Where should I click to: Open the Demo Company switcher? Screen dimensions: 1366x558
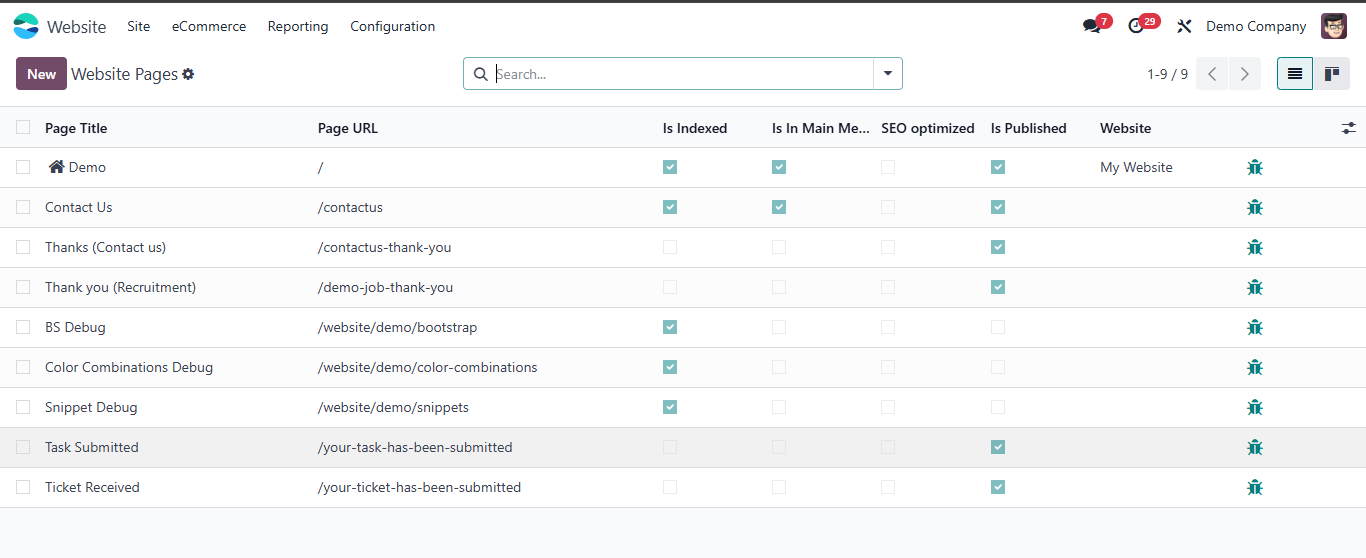[1256, 26]
